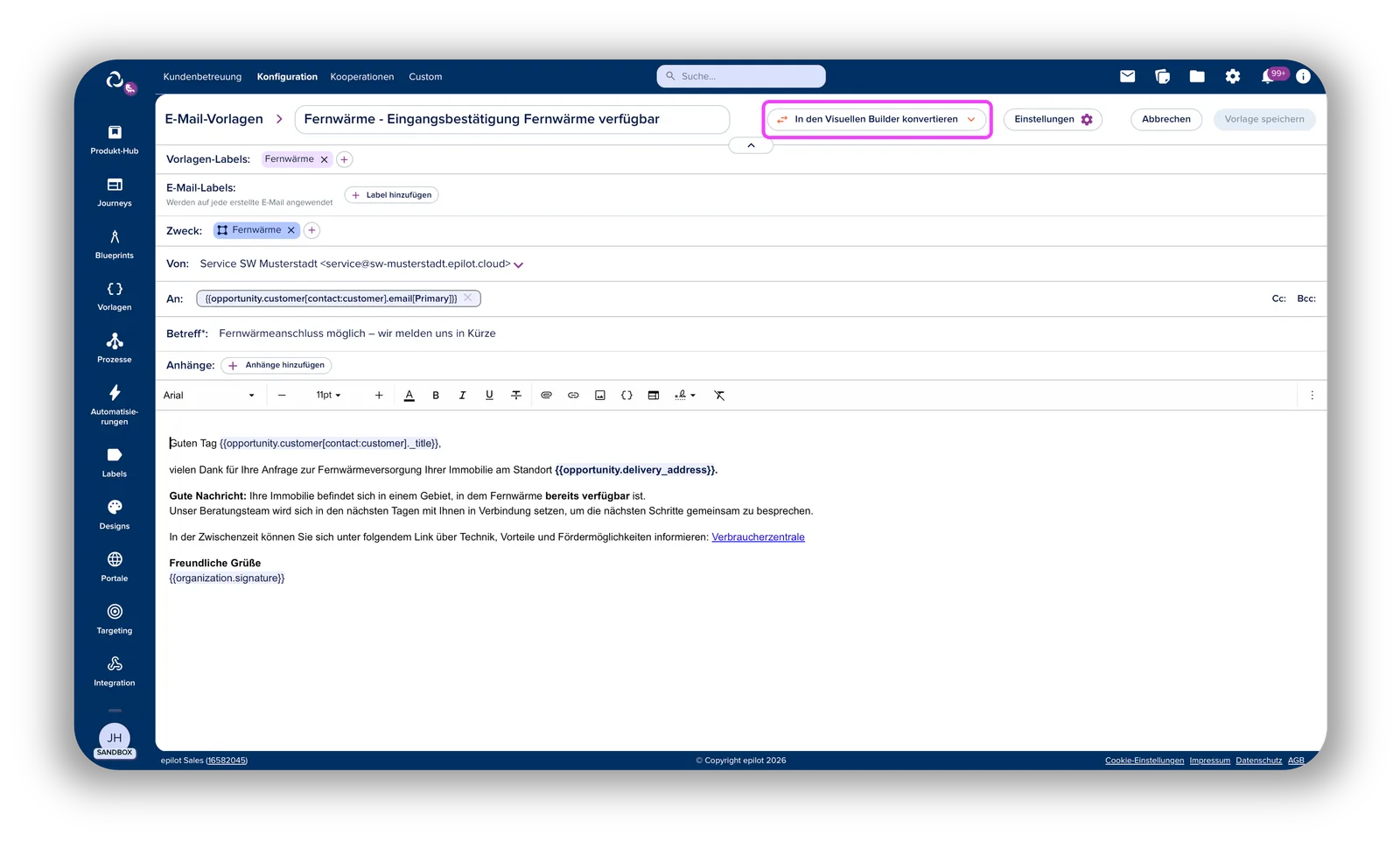Increase the font size
This screenshot has height=842, width=1400.
pyautogui.click(x=379, y=396)
